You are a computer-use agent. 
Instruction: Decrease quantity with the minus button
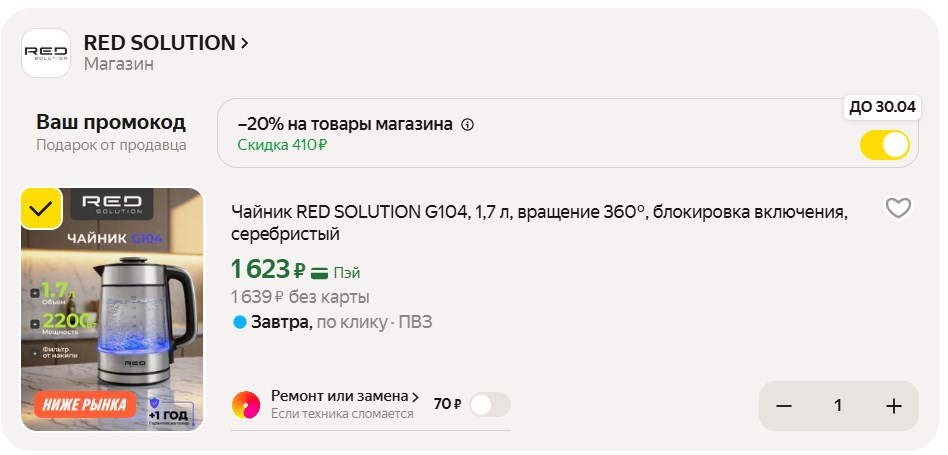[x=784, y=406]
